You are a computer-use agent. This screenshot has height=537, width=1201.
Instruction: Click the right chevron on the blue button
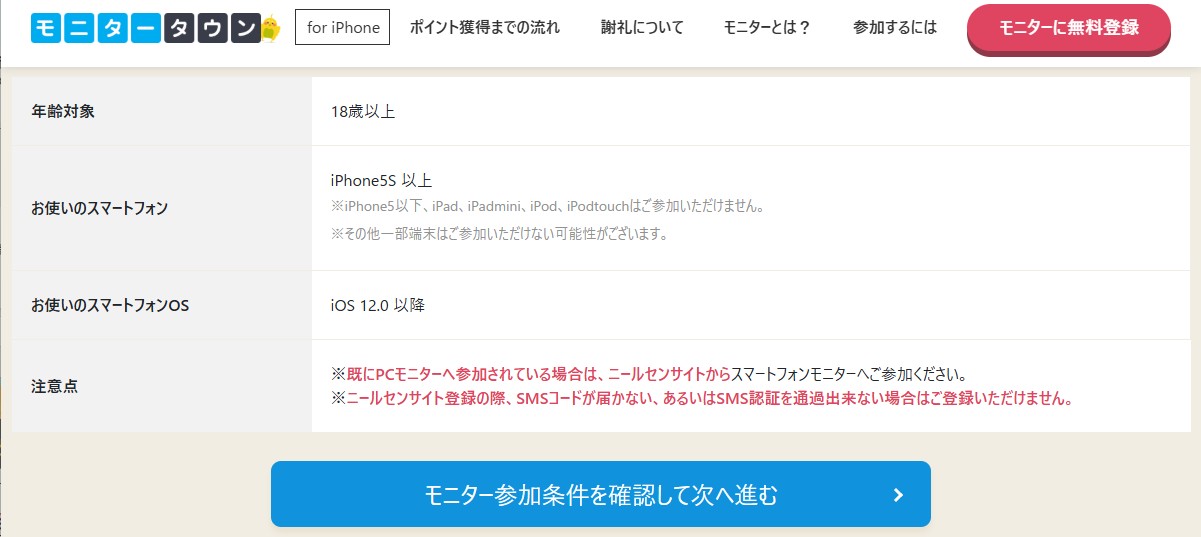click(898, 494)
